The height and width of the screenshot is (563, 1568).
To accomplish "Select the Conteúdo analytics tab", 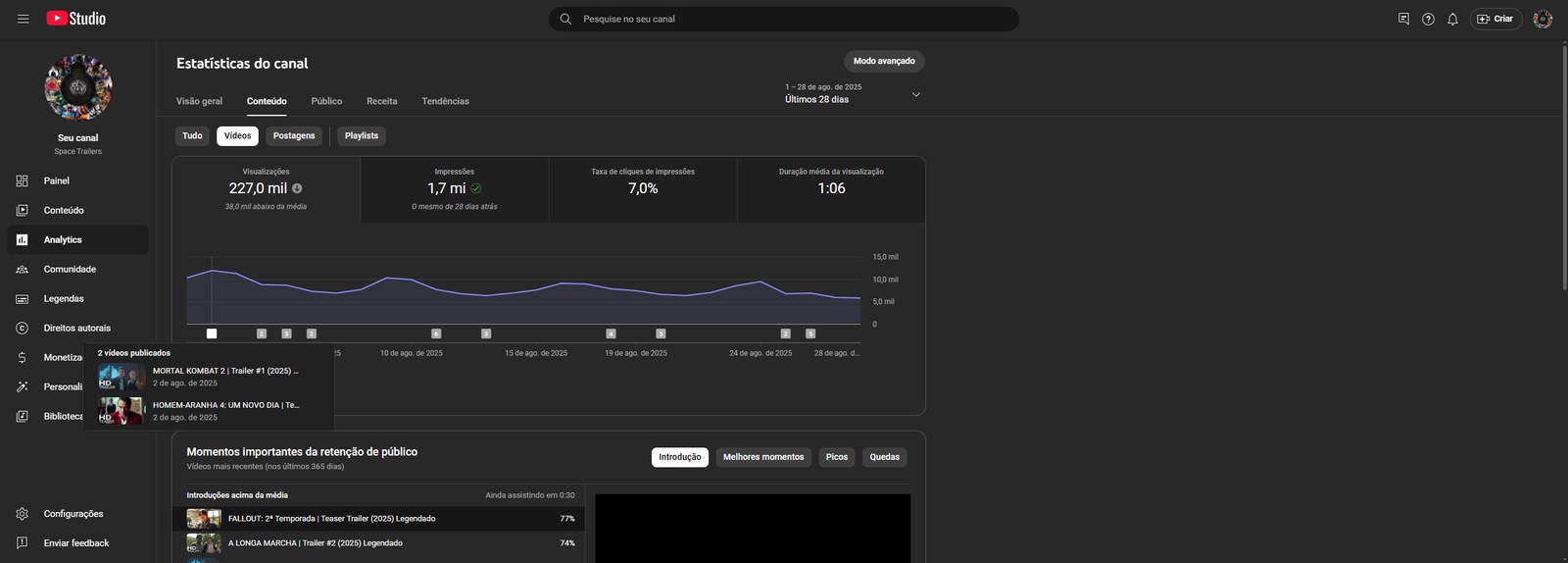I will pyautogui.click(x=267, y=101).
